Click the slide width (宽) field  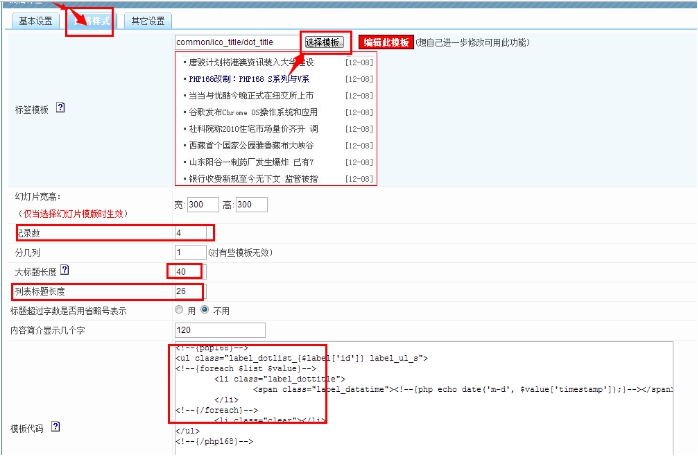[203, 205]
